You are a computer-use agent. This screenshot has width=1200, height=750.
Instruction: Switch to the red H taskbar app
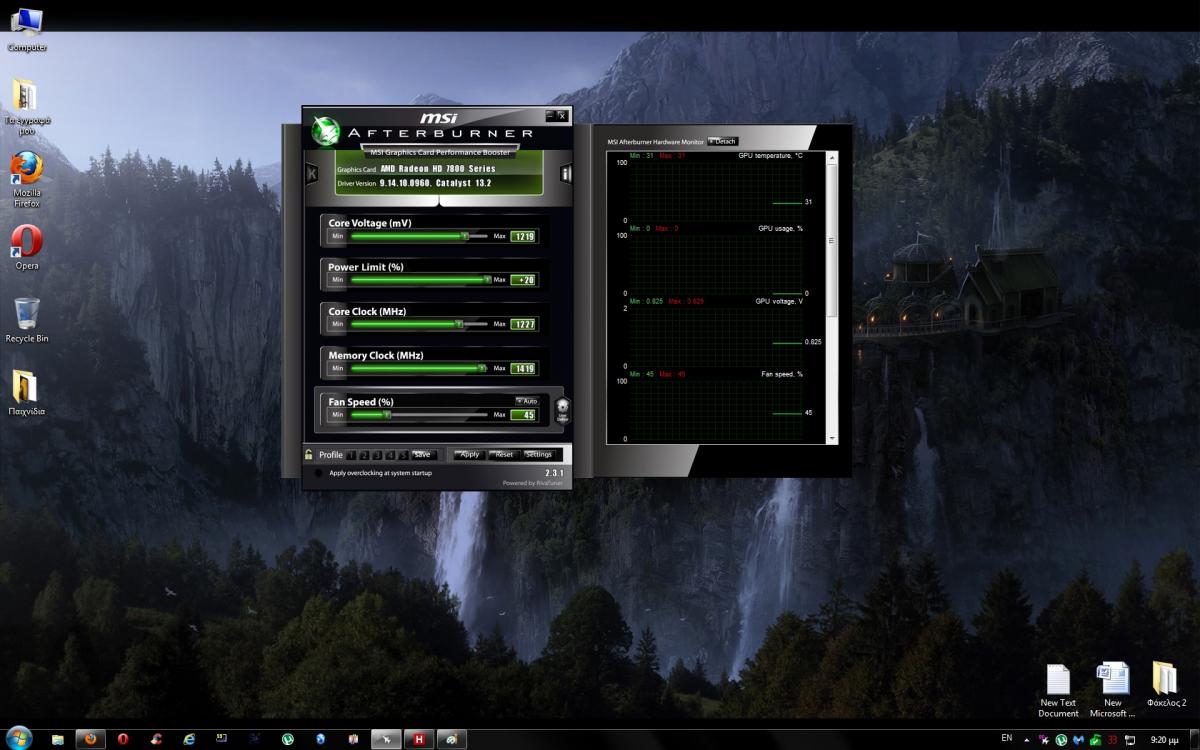[x=419, y=739]
